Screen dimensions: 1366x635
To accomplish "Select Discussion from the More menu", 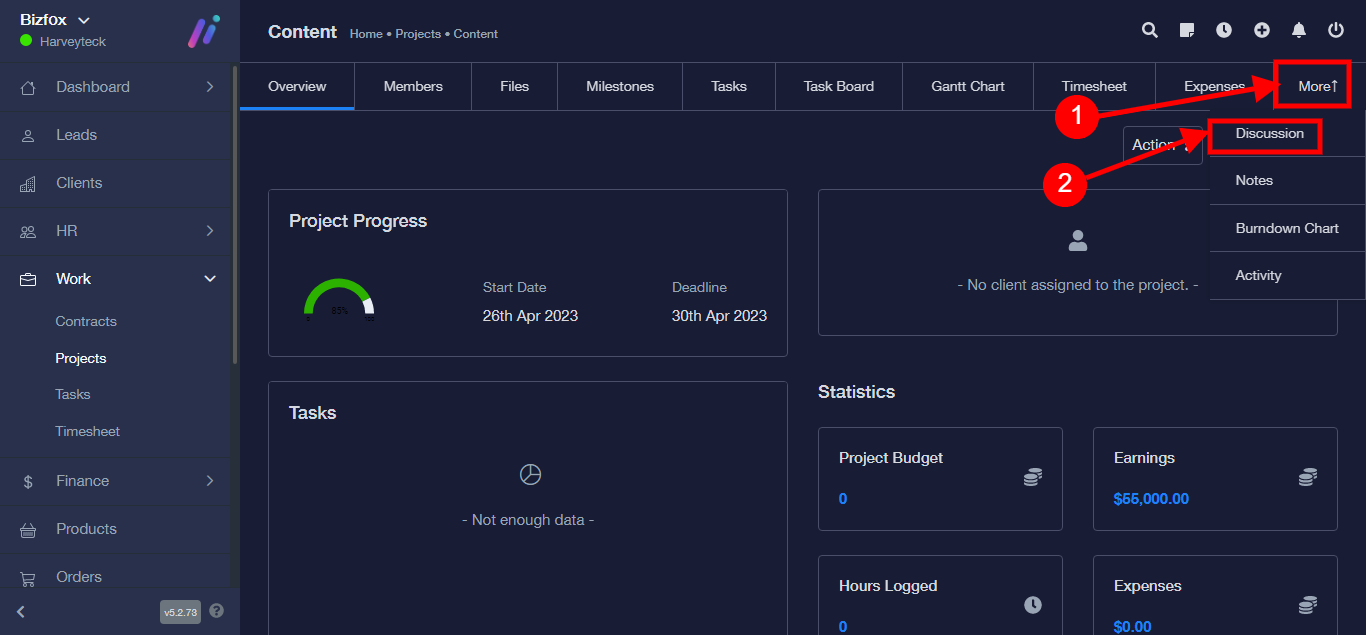I will pyautogui.click(x=1269, y=134).
